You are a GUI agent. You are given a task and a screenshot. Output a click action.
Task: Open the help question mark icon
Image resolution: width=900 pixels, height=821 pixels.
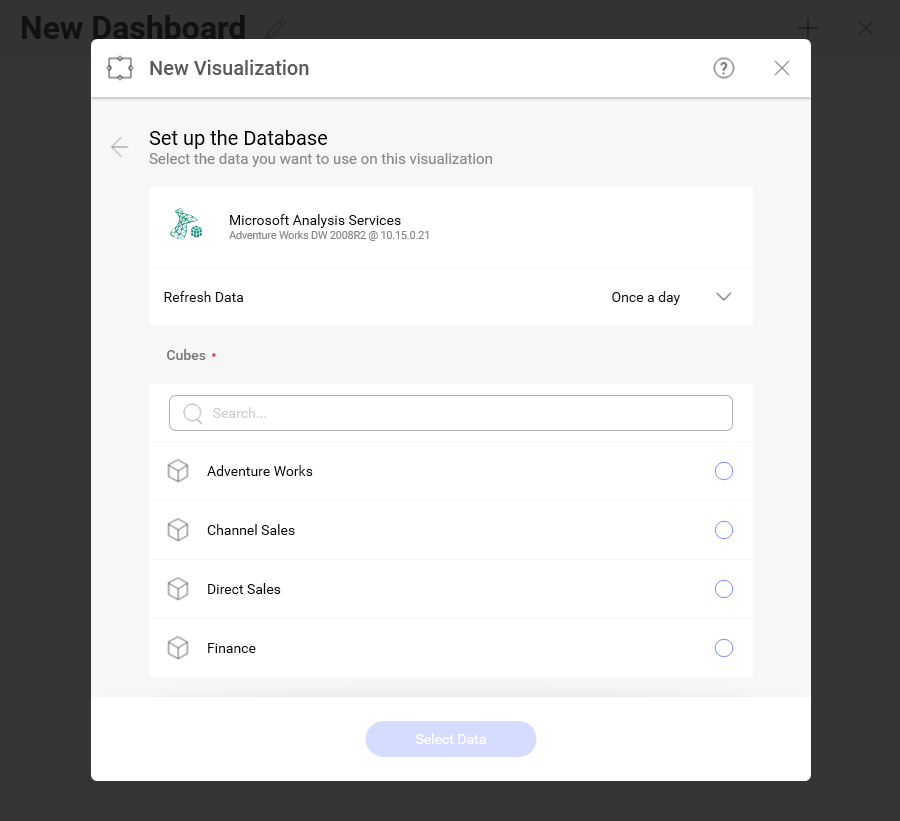click(723, 68)
